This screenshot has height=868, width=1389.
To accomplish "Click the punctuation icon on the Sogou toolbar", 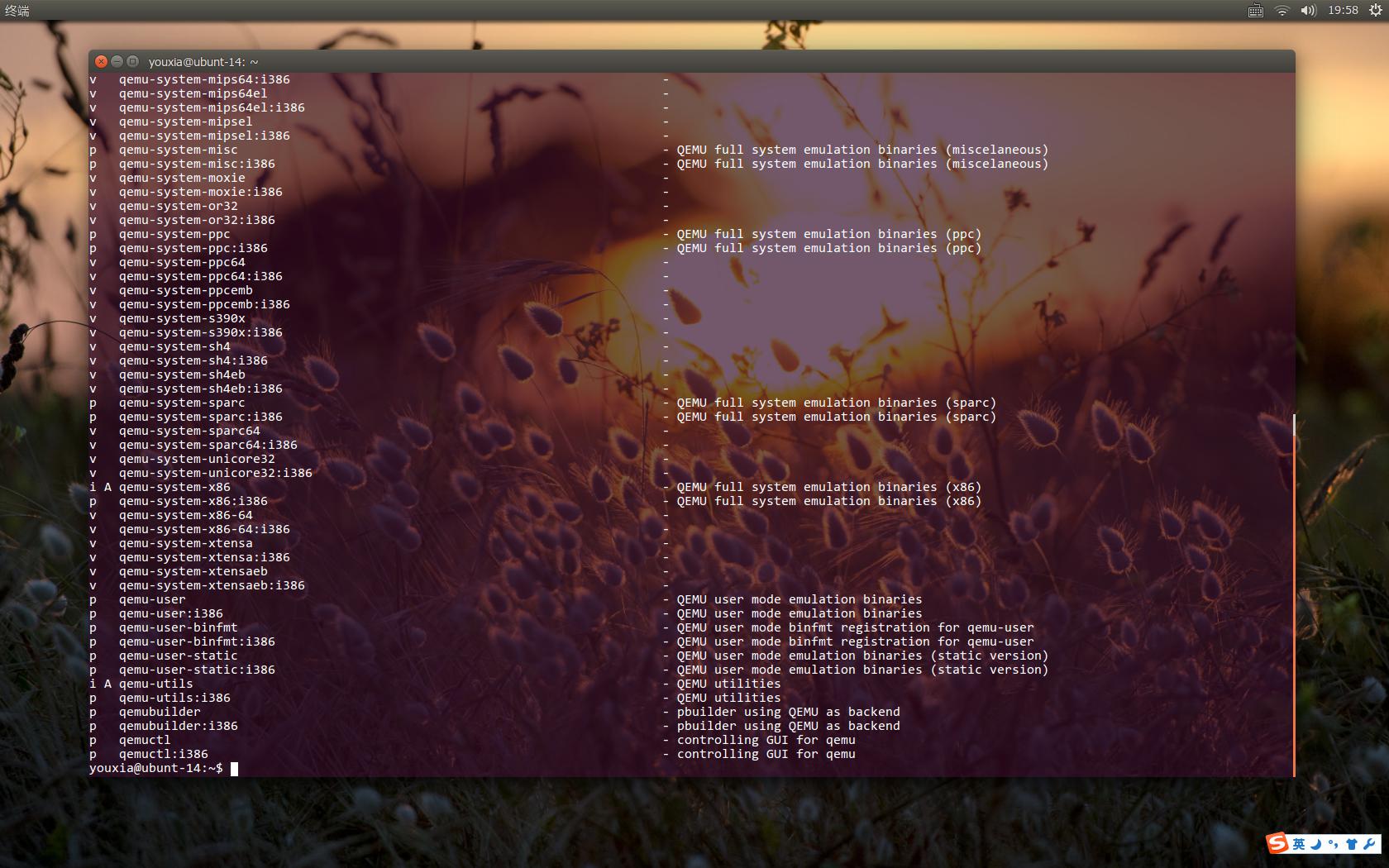I will pos(1333,844).
